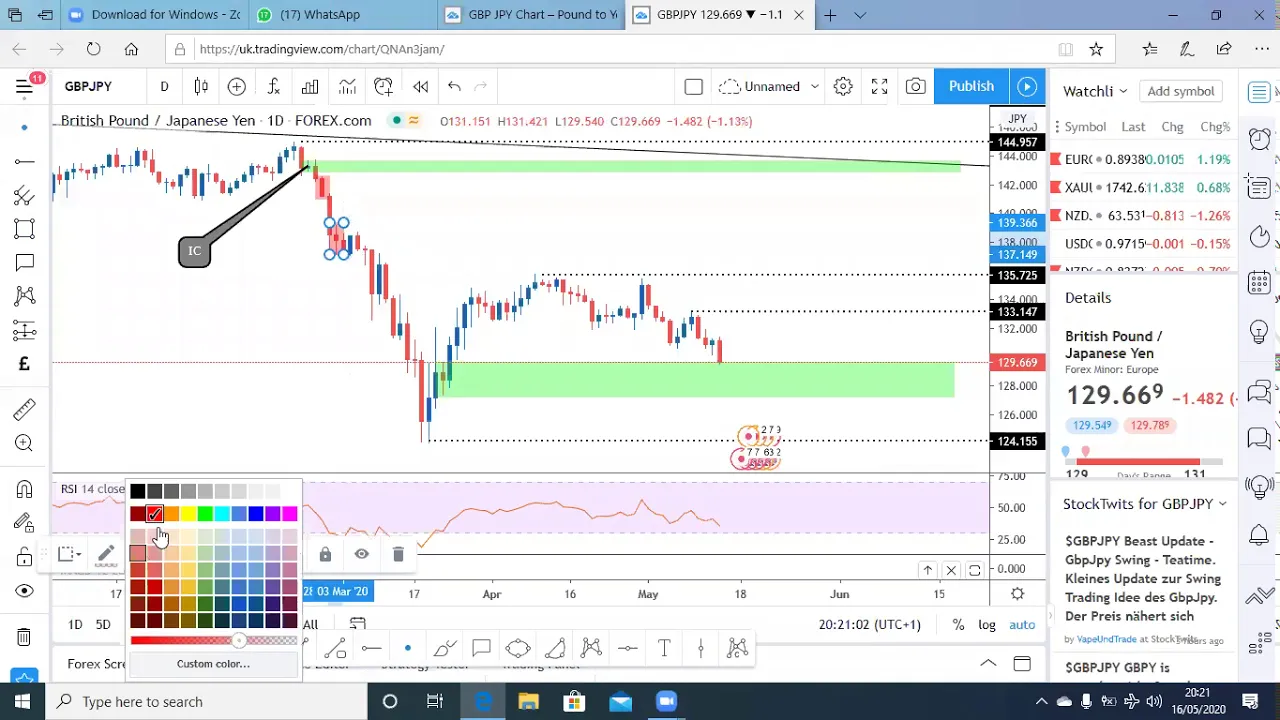1280x720 pixels.
Task: Click the Add symbol button
Action: click(x=1181, y=91)
